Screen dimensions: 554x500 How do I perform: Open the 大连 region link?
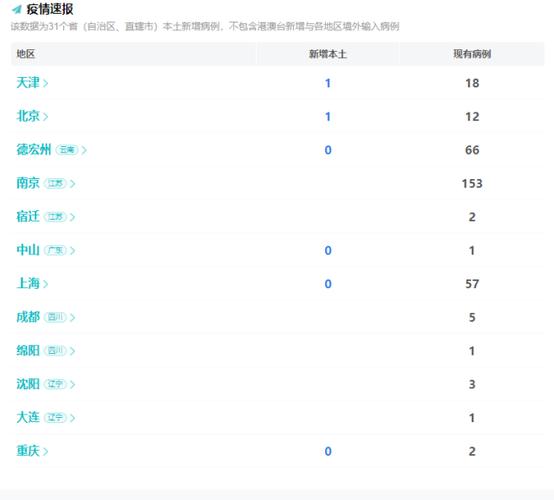[x=28, y=418]
